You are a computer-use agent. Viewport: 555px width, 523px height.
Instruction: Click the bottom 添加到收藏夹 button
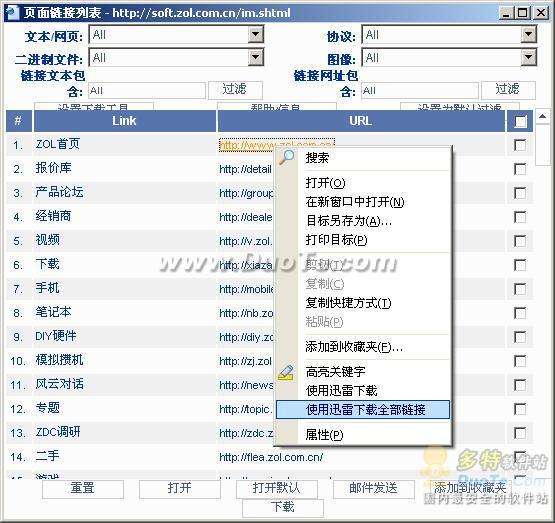tap(470, 489)
